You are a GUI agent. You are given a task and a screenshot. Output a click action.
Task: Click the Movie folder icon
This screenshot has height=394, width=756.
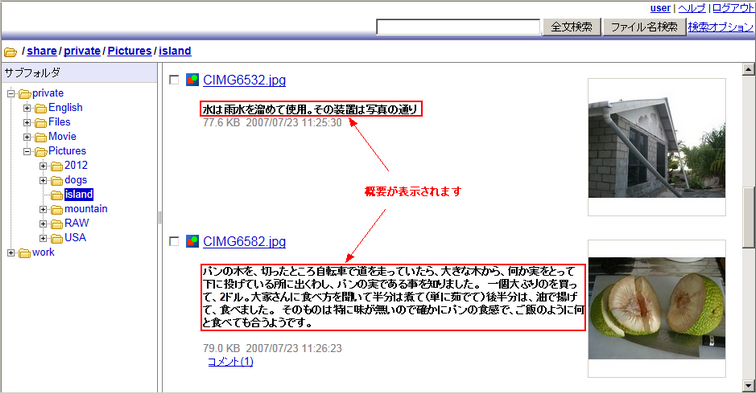[x=41, y=137]
